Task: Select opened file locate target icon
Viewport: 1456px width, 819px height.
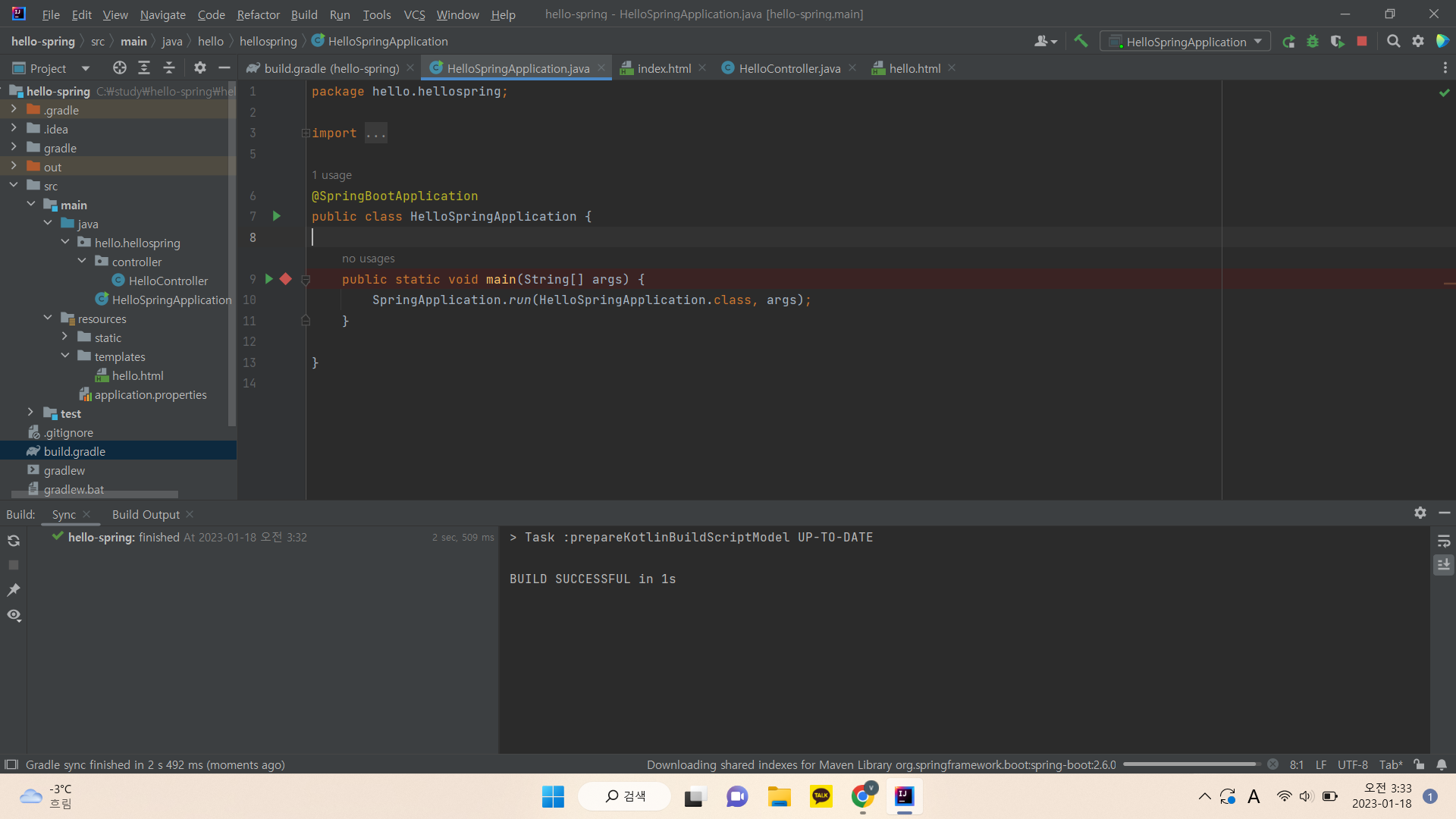Action: (x=119, y=68)
